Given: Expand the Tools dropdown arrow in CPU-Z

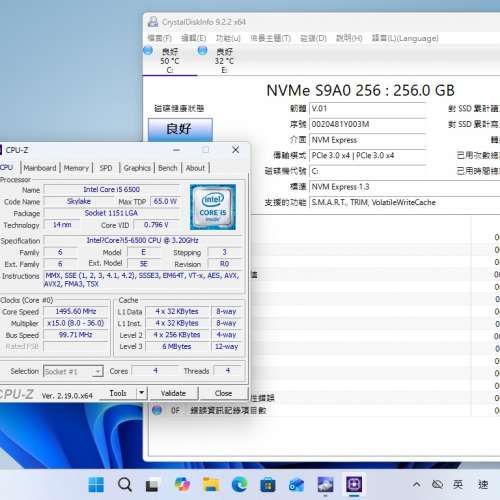Looking at the screenshot, I should [142, 393].
